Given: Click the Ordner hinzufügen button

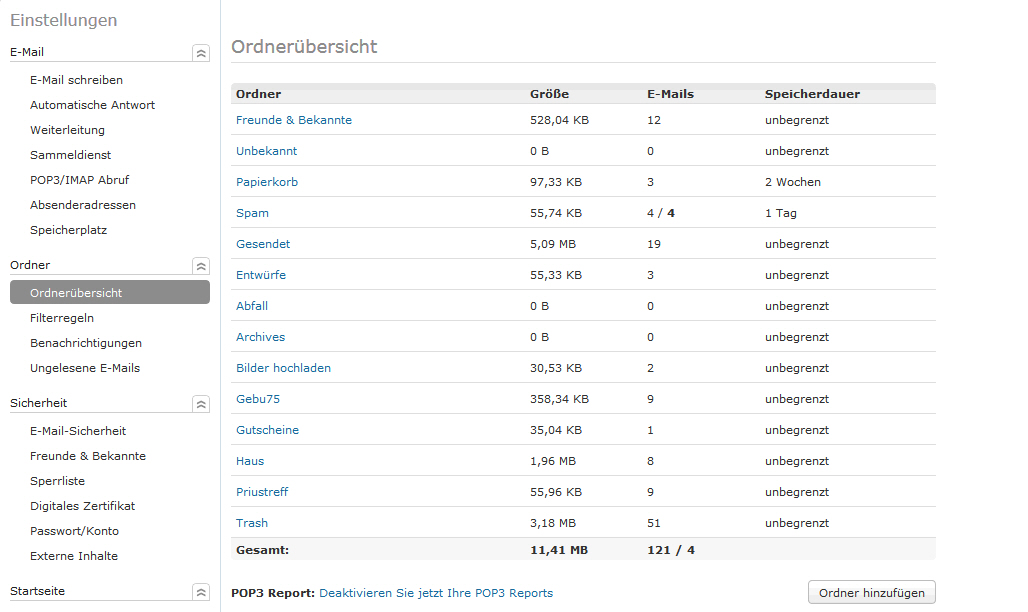Looking at the screenshot, I should (x=872, y=593).
